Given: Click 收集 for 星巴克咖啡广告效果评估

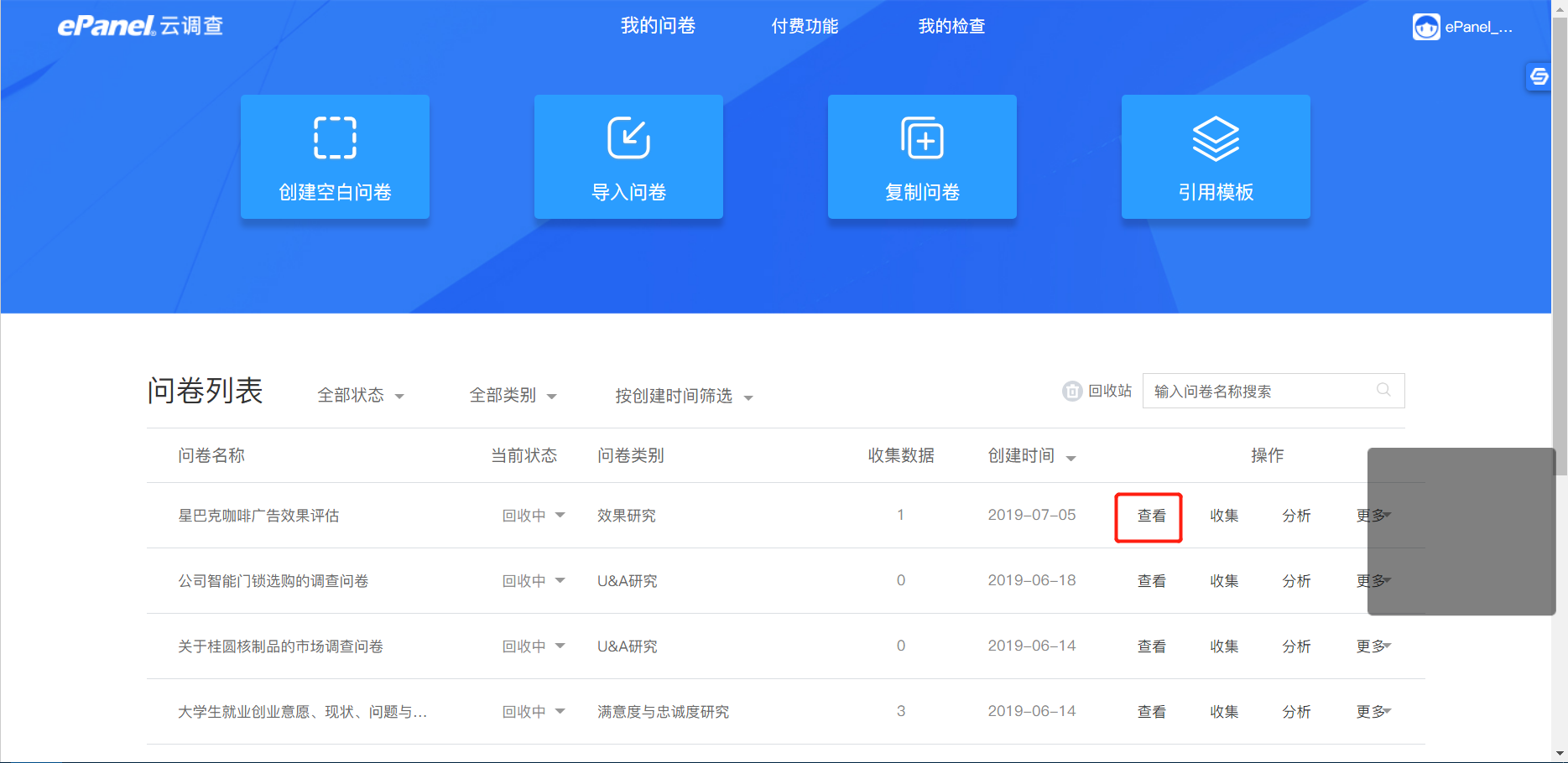Looking at the screenshot, I should 1224,516.
